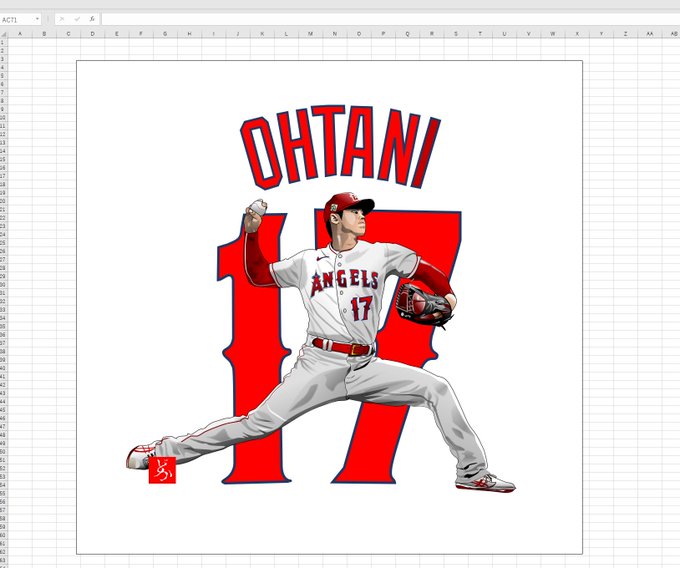Select column header B
Screen dimensions: 680x568
44,34
